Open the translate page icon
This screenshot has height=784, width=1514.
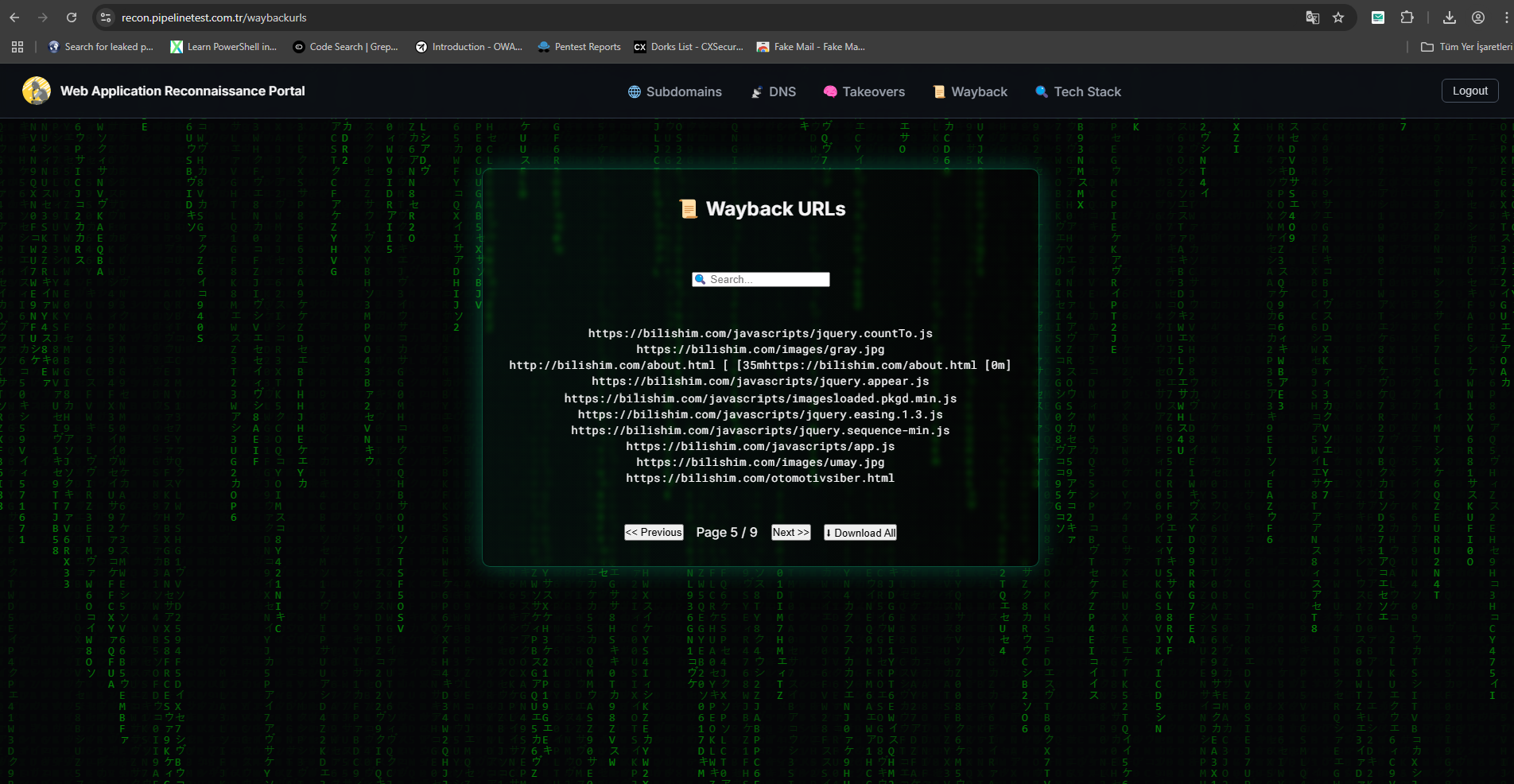[1313, 17]
